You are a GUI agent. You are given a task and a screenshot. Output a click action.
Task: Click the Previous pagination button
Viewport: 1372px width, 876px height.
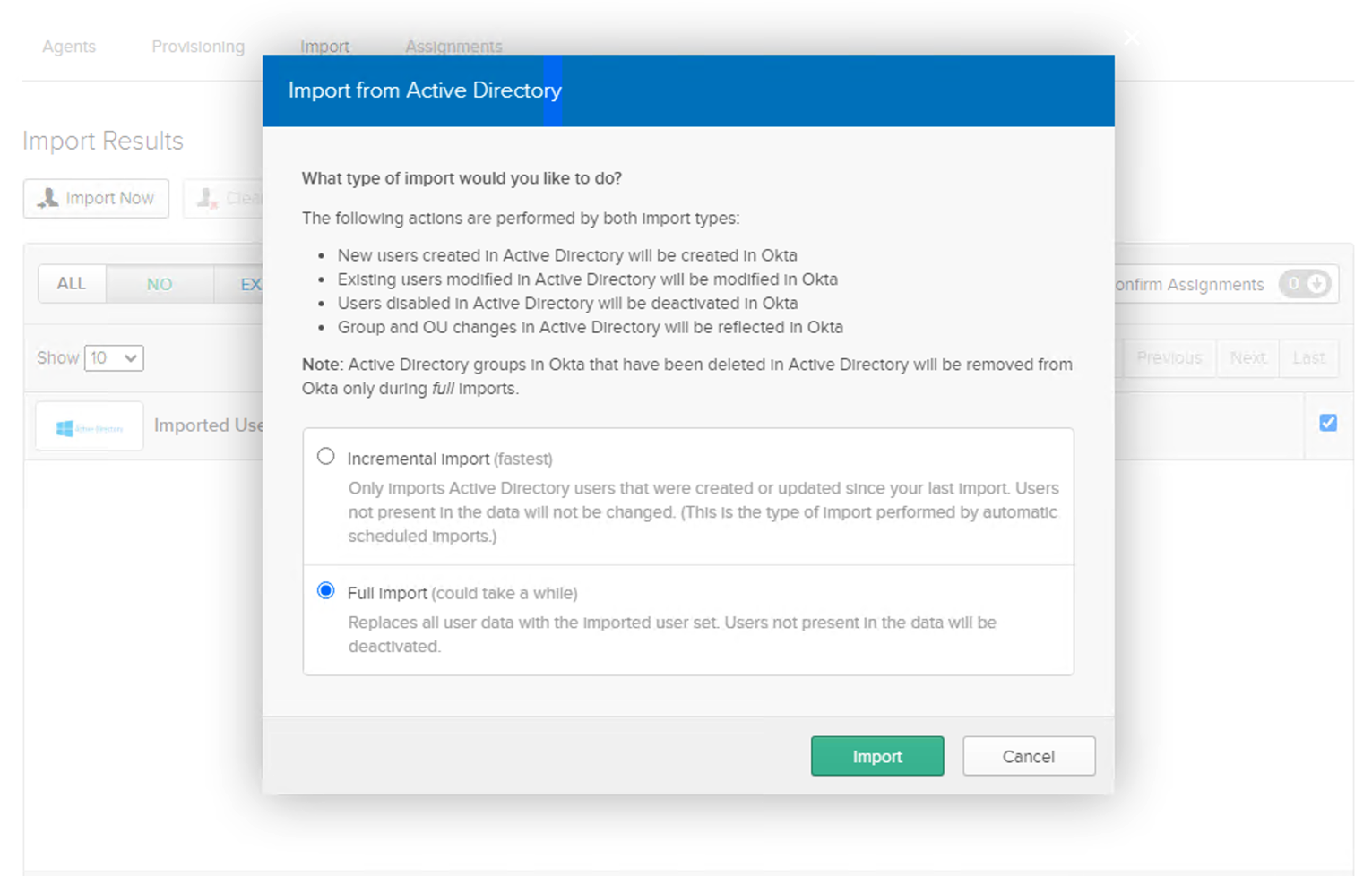coord(1169,358)
